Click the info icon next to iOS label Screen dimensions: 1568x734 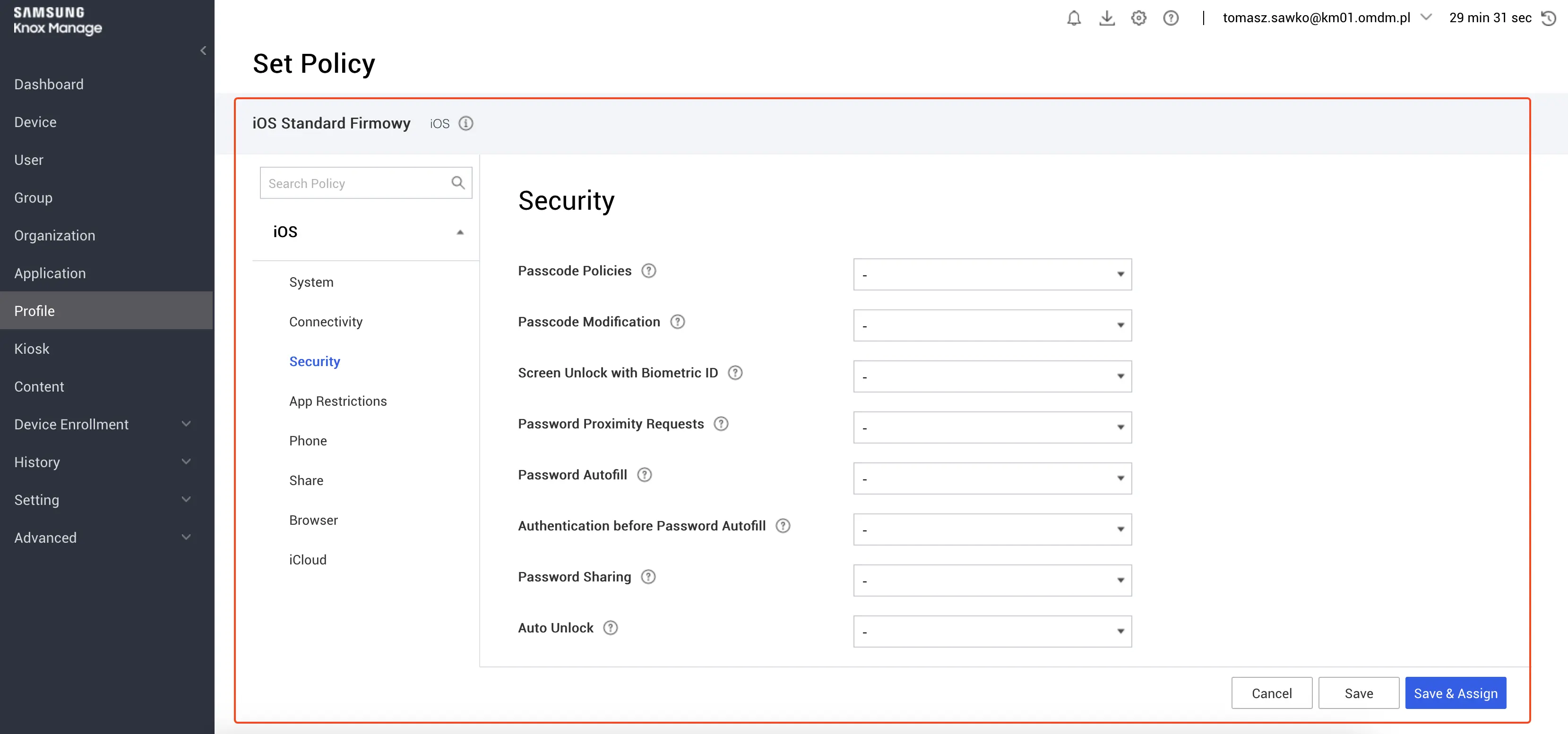click(465, 124)
